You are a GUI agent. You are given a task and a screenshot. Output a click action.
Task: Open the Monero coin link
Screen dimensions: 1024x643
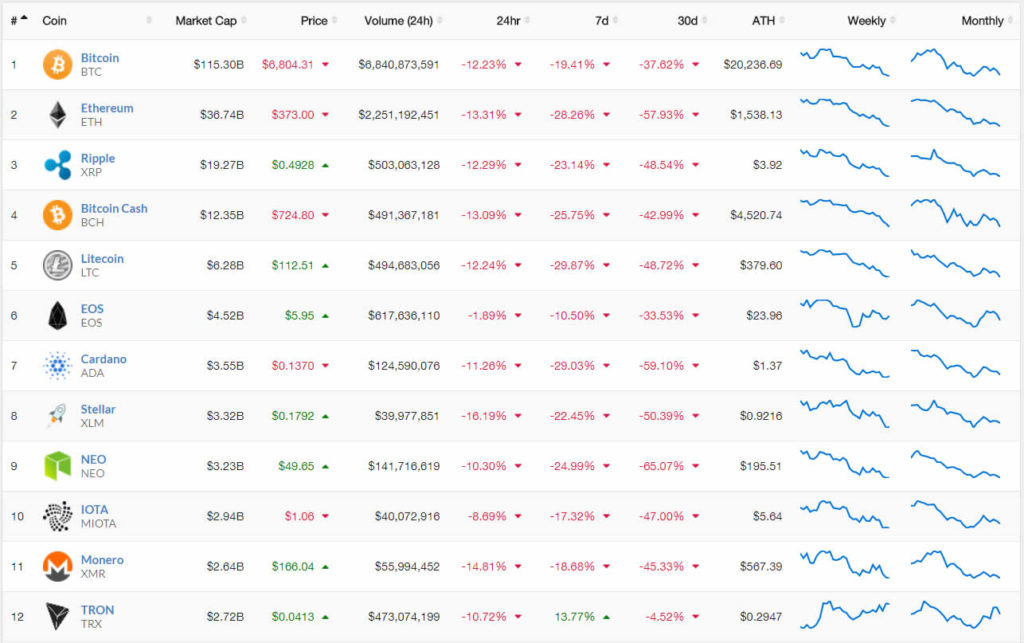pyautogui.click(x=102, y=560)
